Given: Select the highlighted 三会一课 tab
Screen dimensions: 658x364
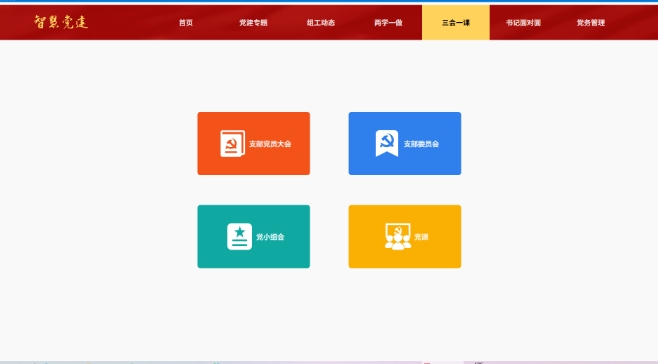Looking at the screenshot, I should click(x=456, y=23).
